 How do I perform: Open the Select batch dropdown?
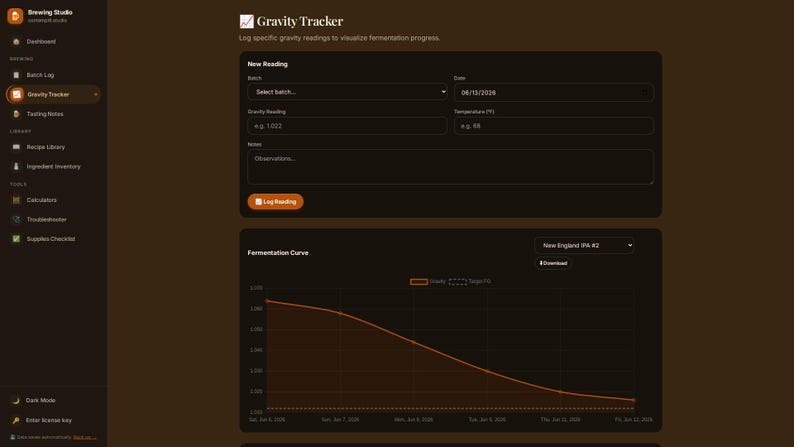coord(347,92)
